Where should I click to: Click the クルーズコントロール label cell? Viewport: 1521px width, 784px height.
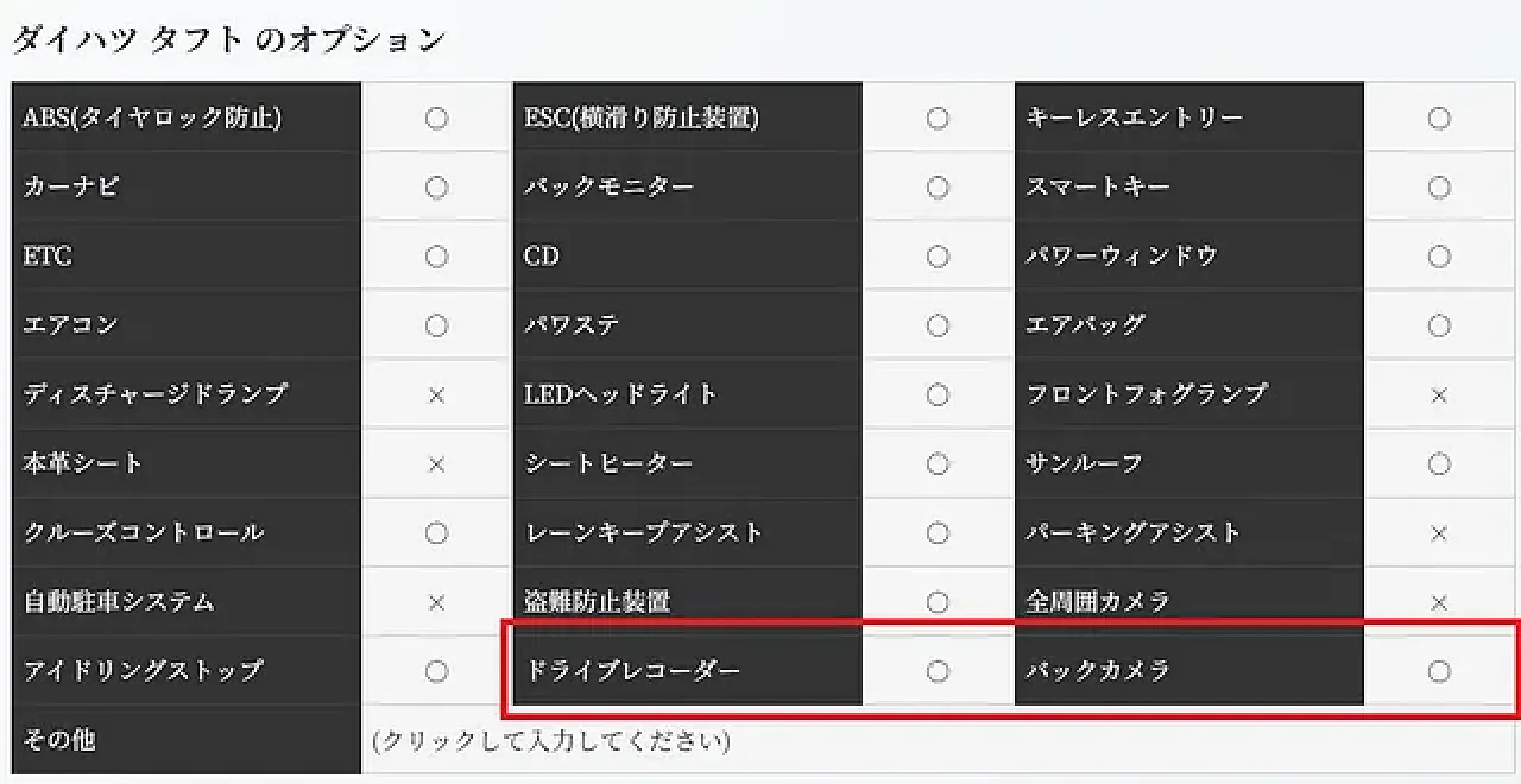tap(186, 532)
